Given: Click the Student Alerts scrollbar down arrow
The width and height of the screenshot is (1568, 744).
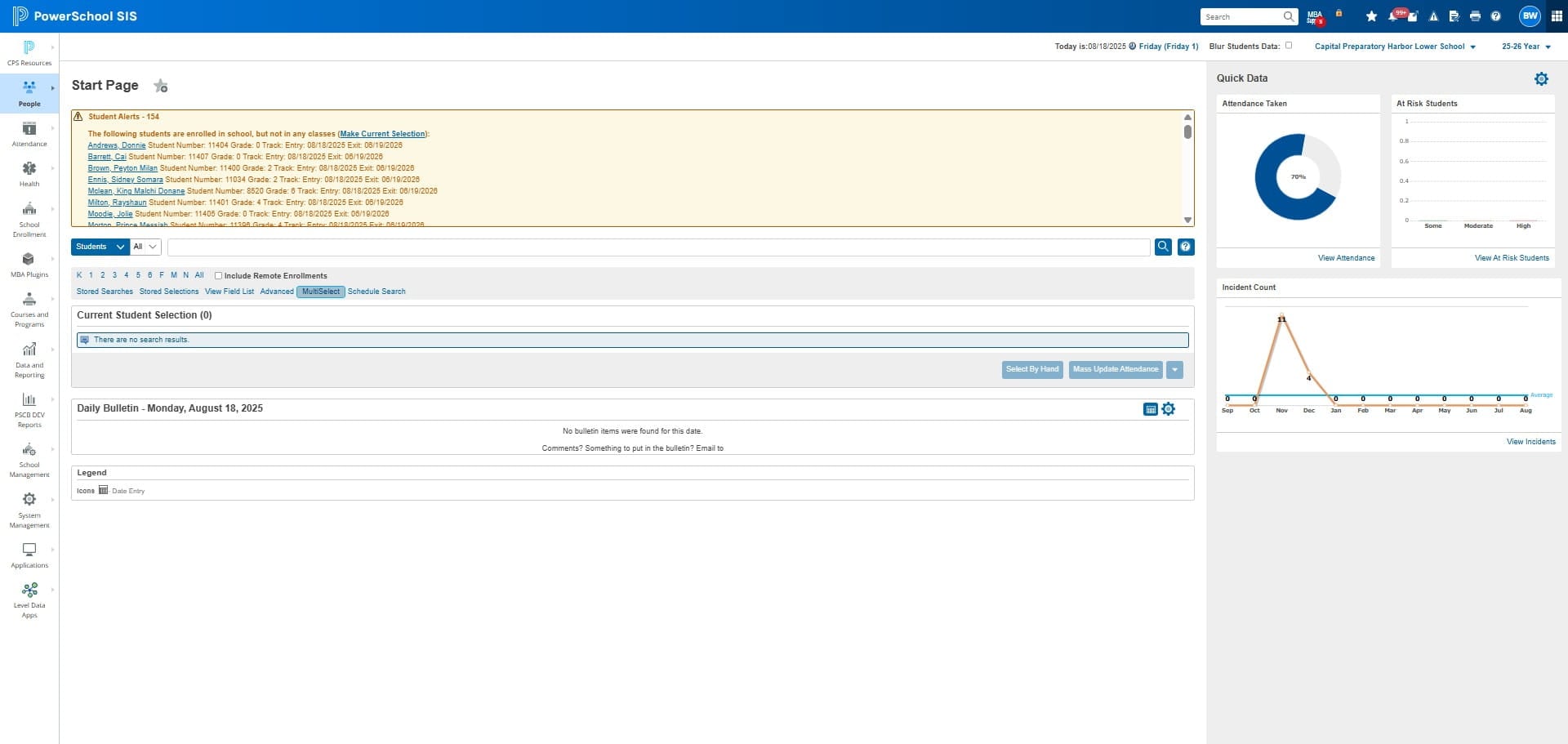Looking at the screenshot, I should point(1187,221).
